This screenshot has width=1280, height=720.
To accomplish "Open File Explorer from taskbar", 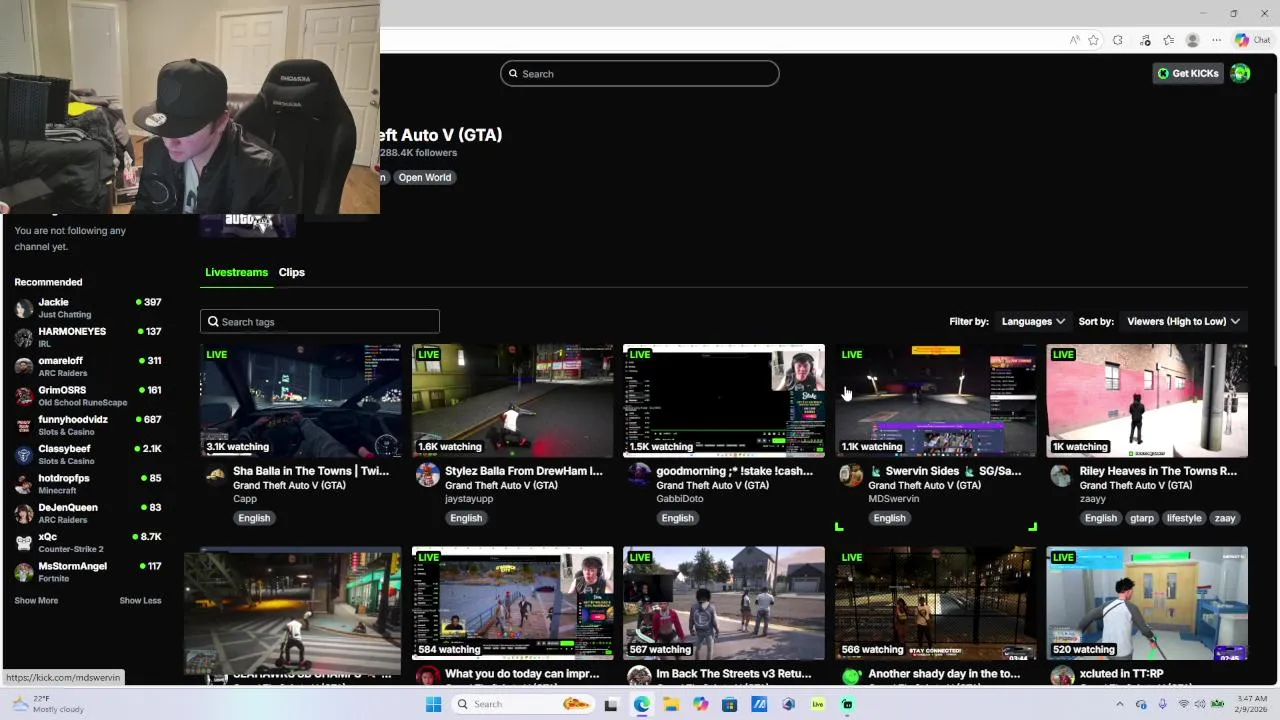I will coord(671,704).
